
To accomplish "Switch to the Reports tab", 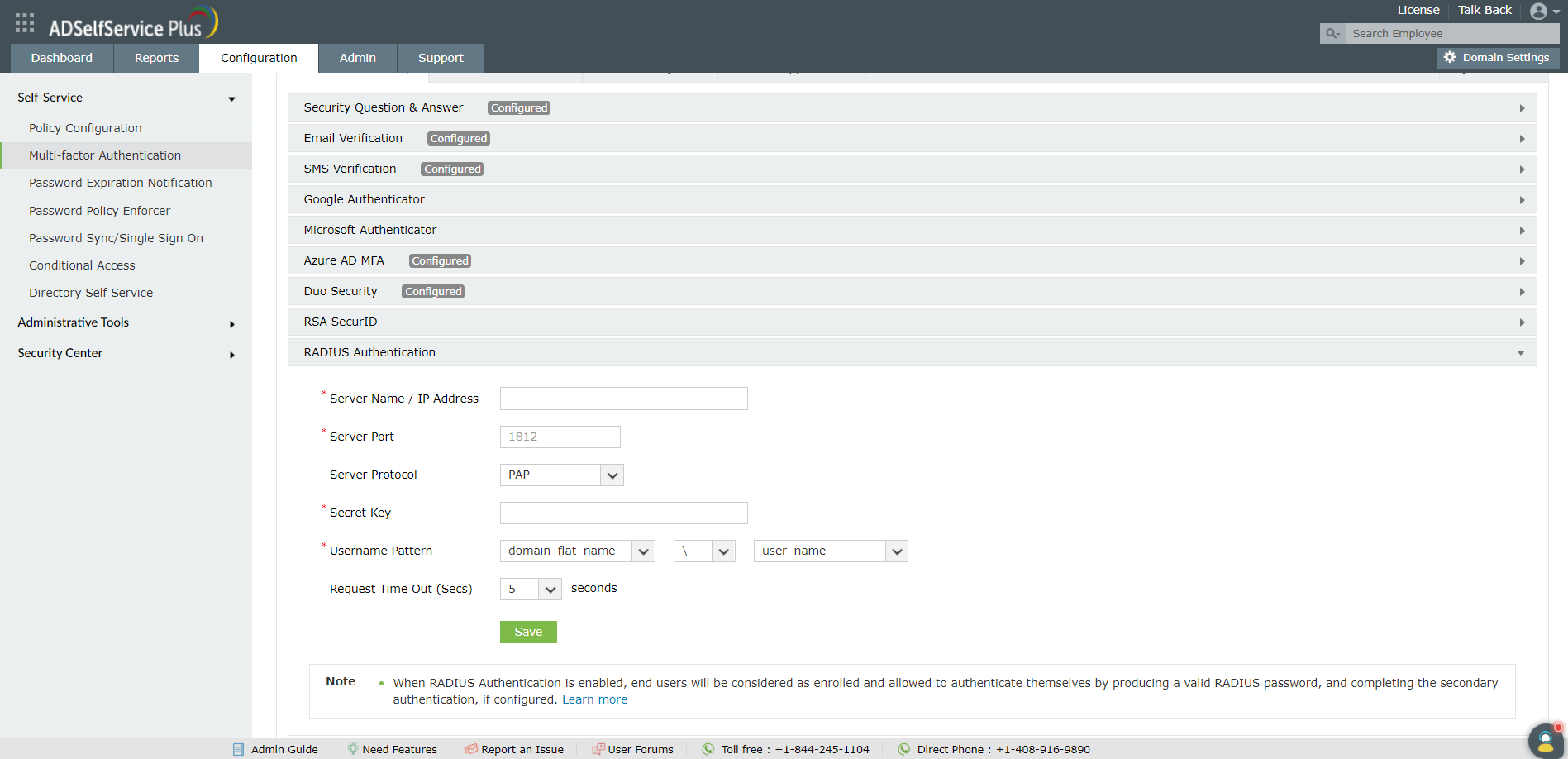I will pyautogui.click(x=156, y=58).
